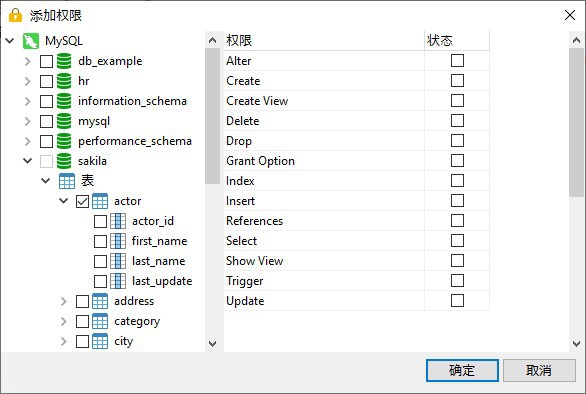Click the actor_id column icon
The height and width of the screenshot is (394, 586).
point(118,221)
